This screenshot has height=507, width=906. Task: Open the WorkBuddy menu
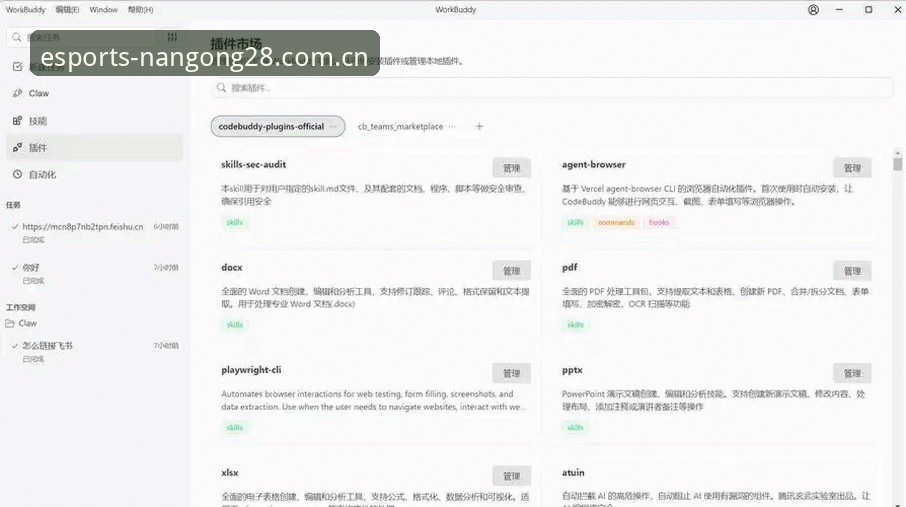click(x=25, y=10)
